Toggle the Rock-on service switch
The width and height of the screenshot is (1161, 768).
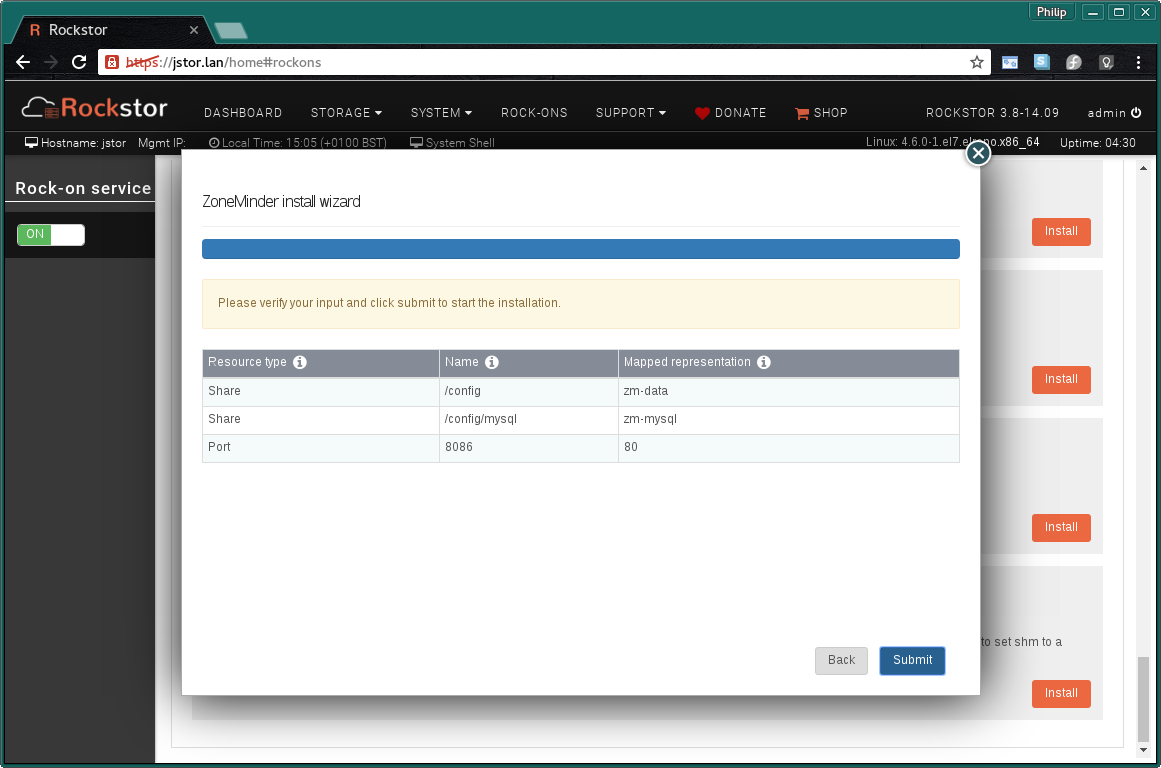click(51, 234)
